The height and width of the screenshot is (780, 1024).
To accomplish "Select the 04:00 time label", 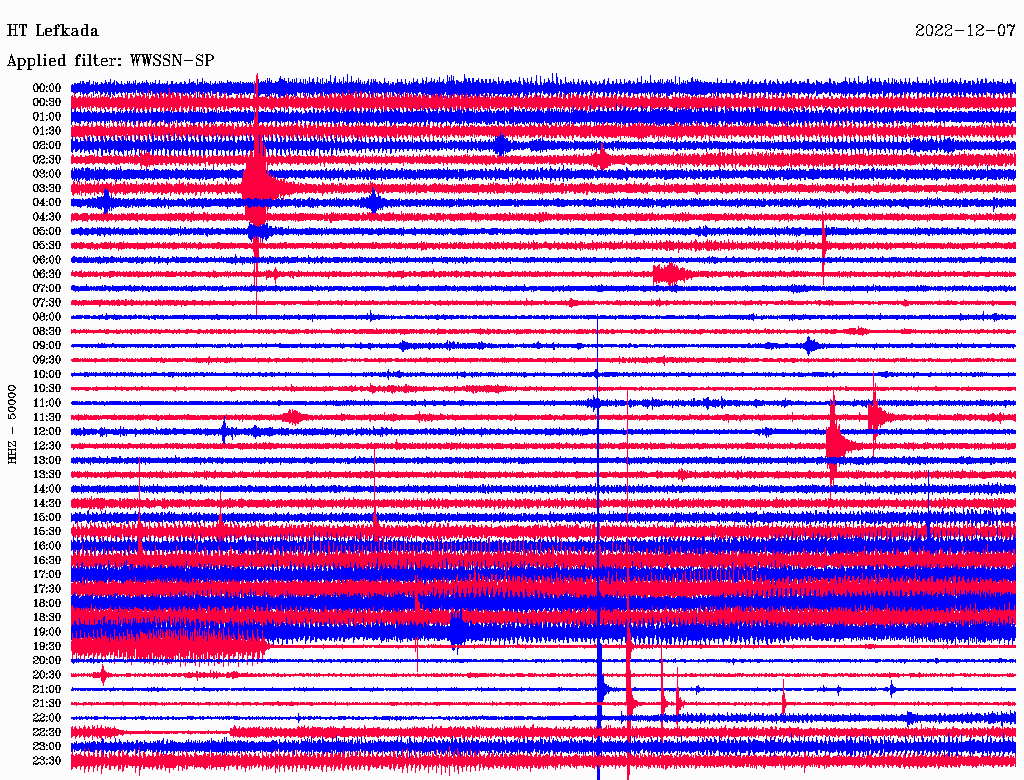I will tap(46, 203).
